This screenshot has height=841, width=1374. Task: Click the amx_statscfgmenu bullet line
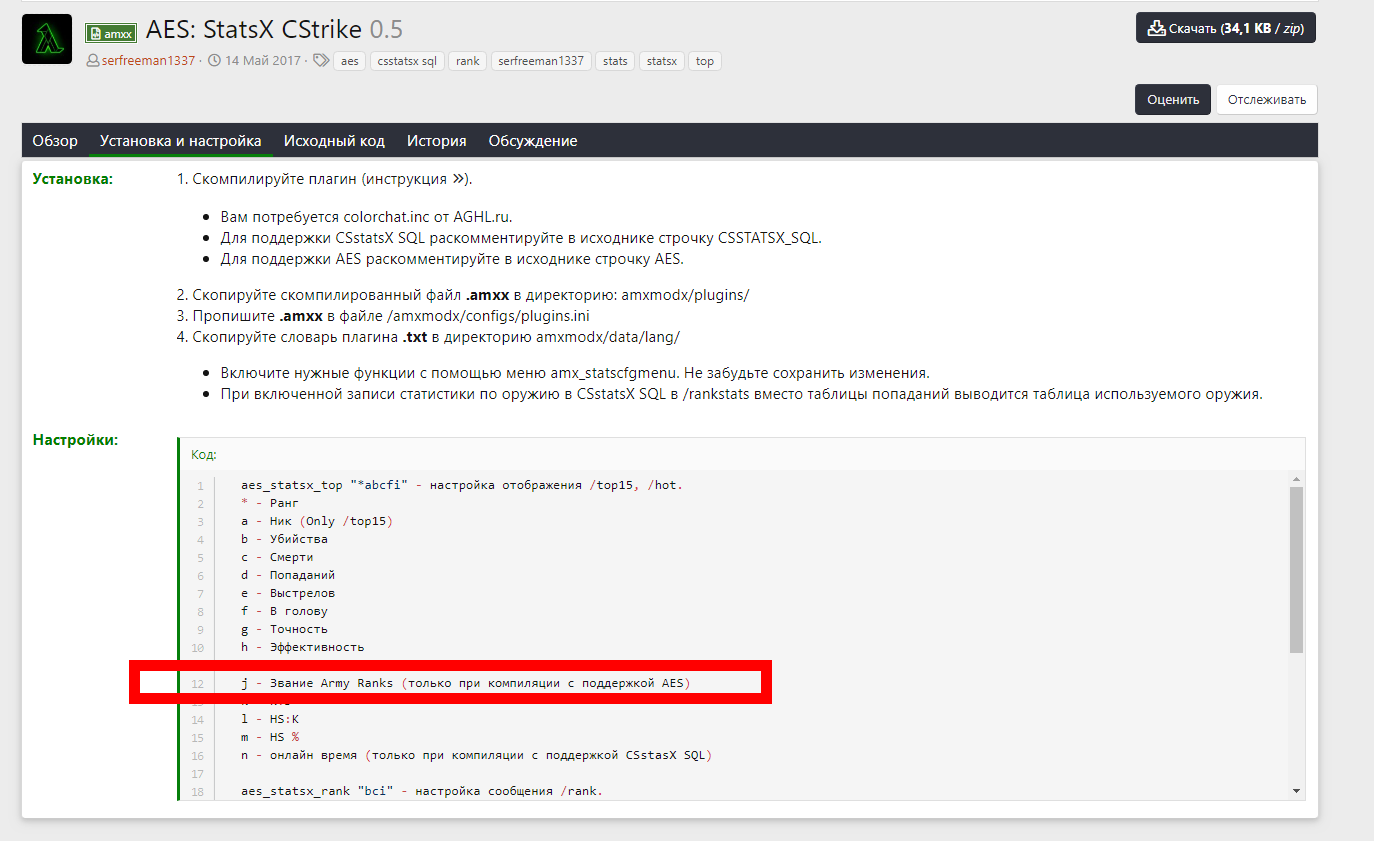575,373
